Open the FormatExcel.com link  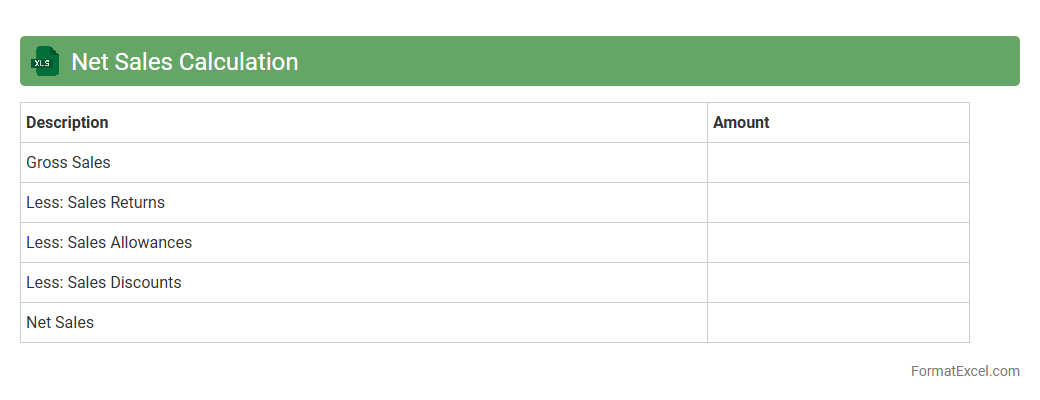click(x=964, y=371)
